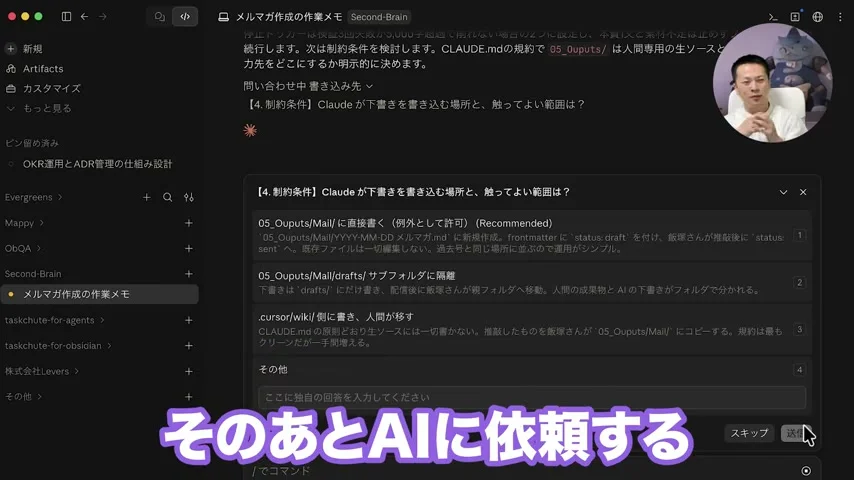This screenshot has height=480, width=854.
Task: Add new chat in Second-Brain group
Action: 188,274
